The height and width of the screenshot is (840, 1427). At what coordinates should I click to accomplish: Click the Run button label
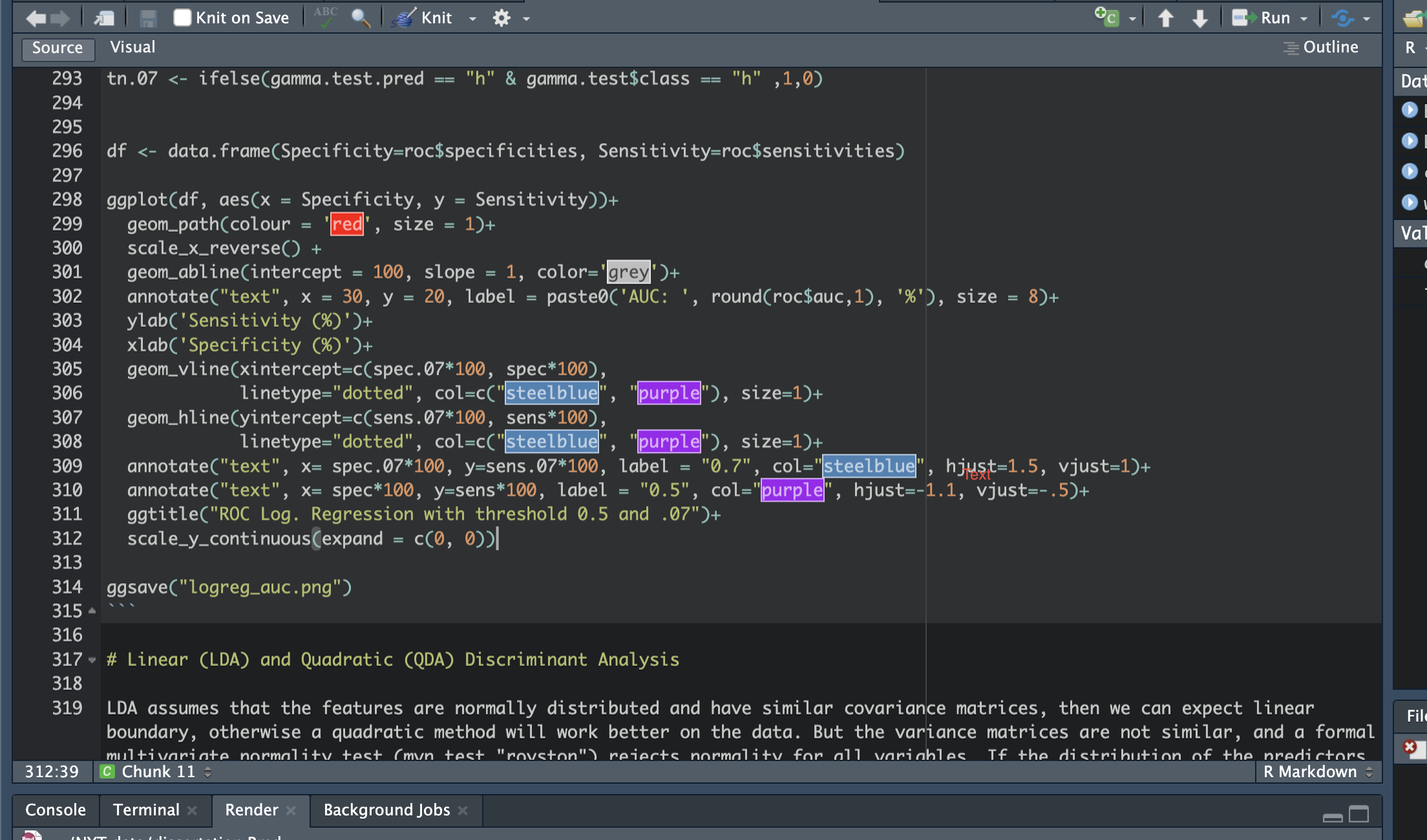click(x=1275, y=17)
